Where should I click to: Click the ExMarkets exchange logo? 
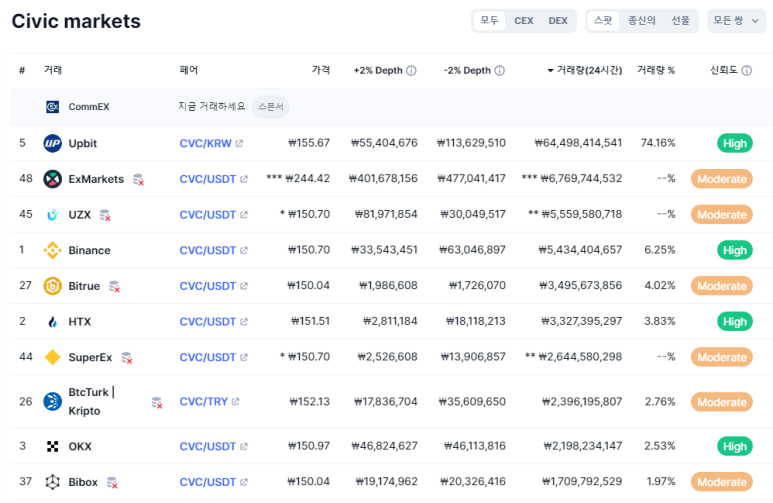click(53, 179)
